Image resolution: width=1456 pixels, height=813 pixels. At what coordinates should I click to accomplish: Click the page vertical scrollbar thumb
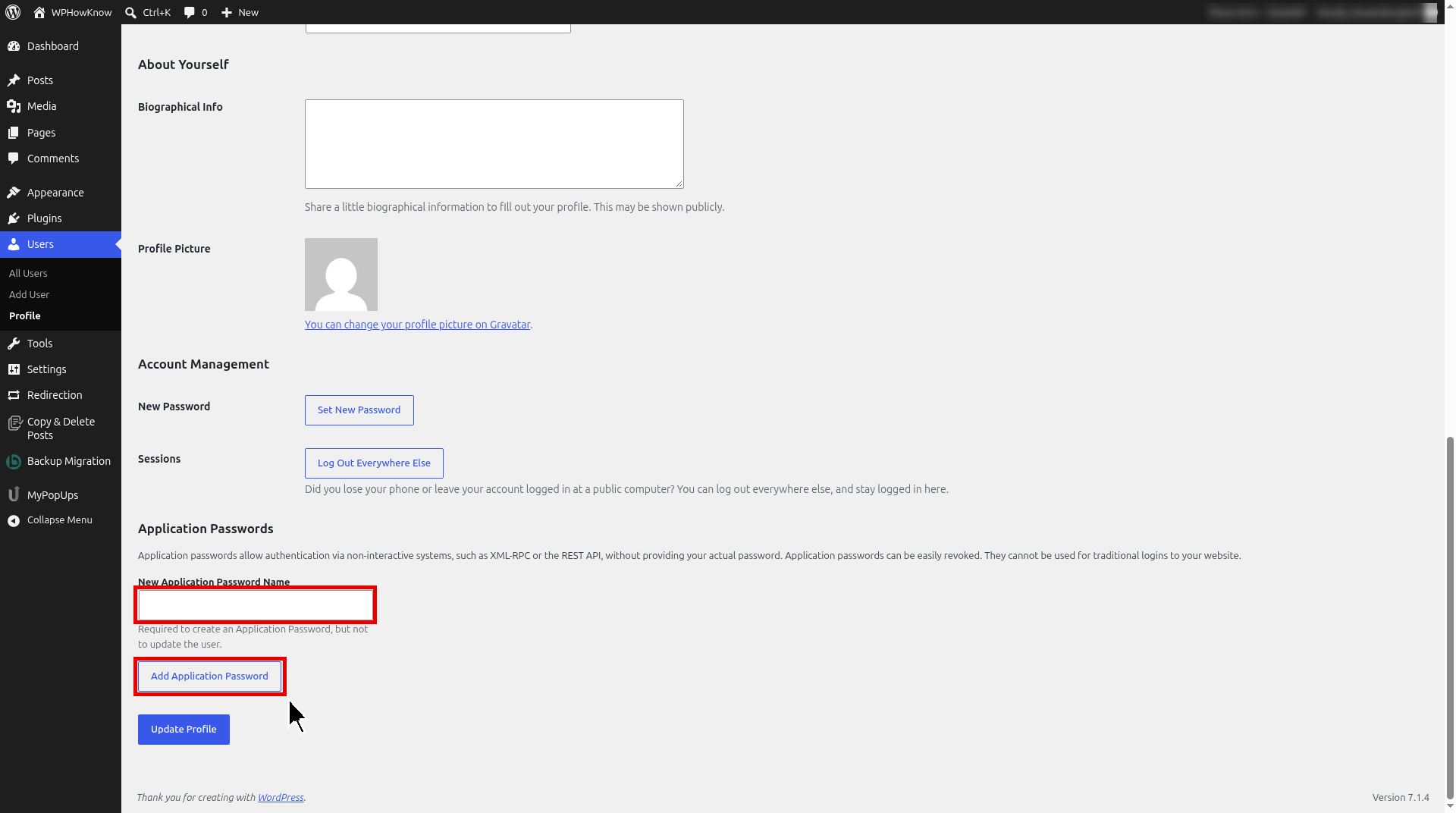point(1450,618)
